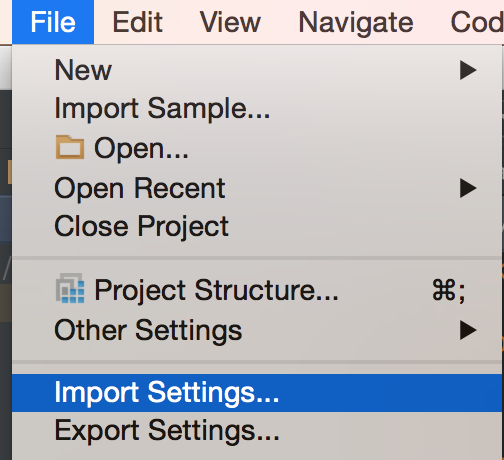Expand the New submenu arrow
The image size is (504, 460).
point(468,70)
